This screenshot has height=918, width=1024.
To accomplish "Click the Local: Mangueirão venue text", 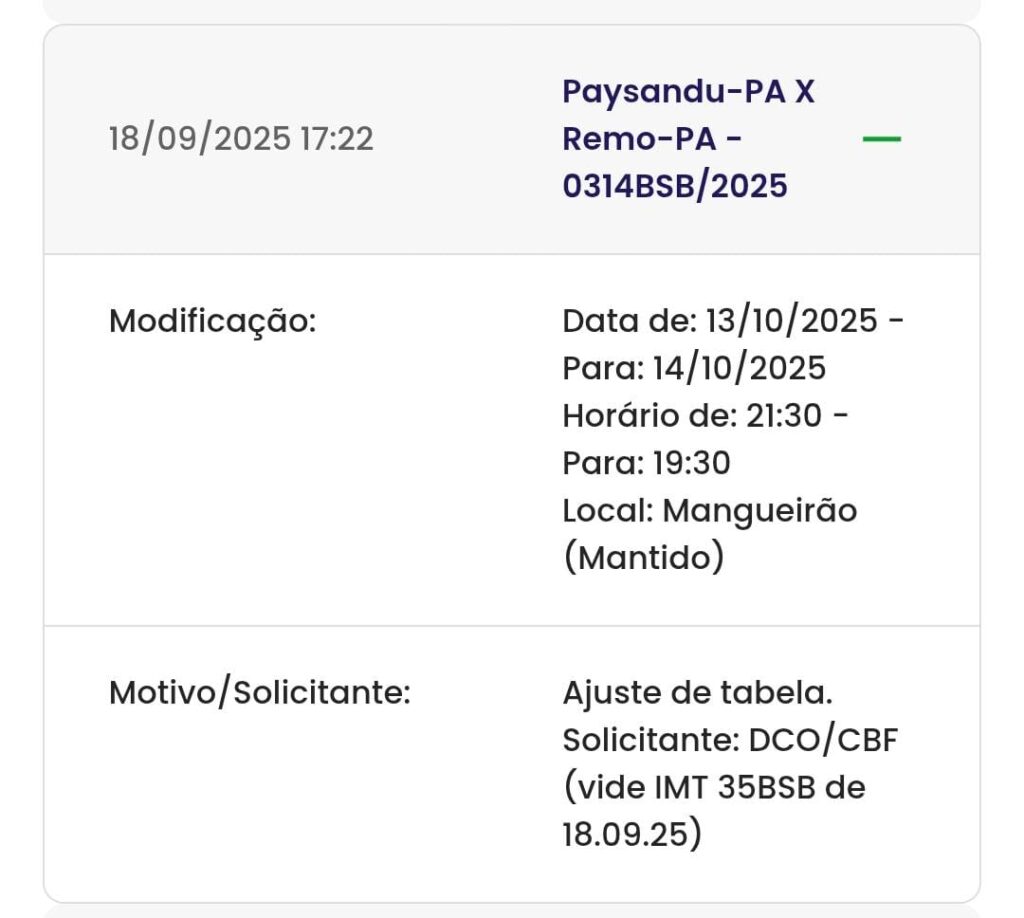I will (709, 511).
